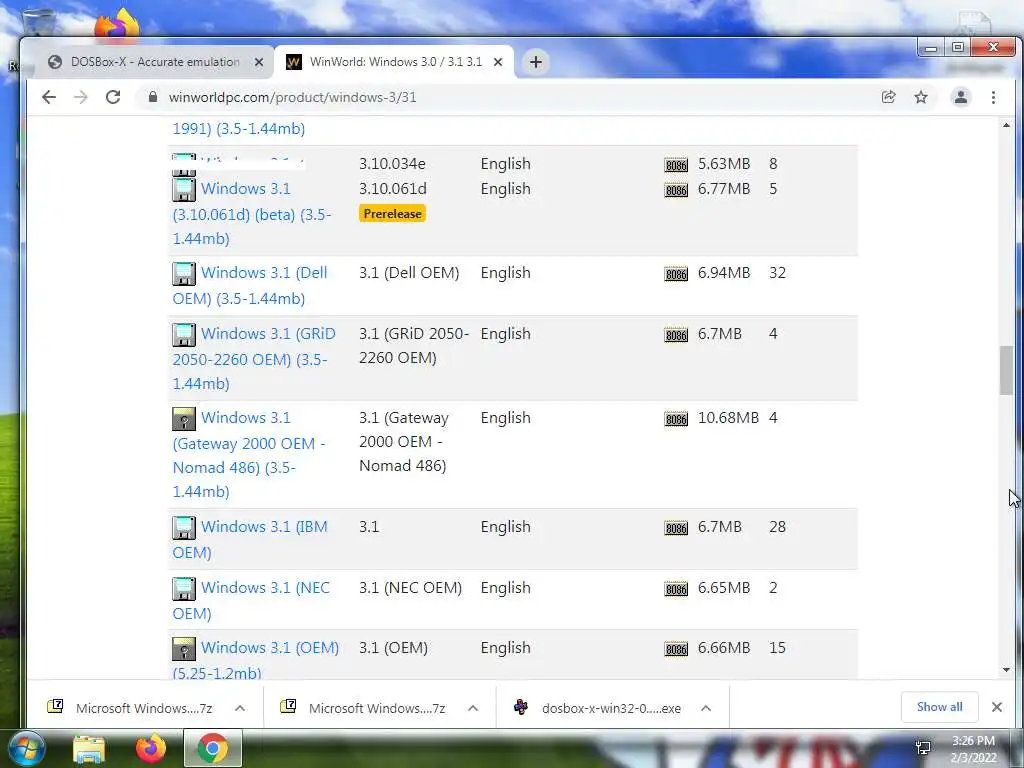Open a new browser tab

[x=536, y=62]
